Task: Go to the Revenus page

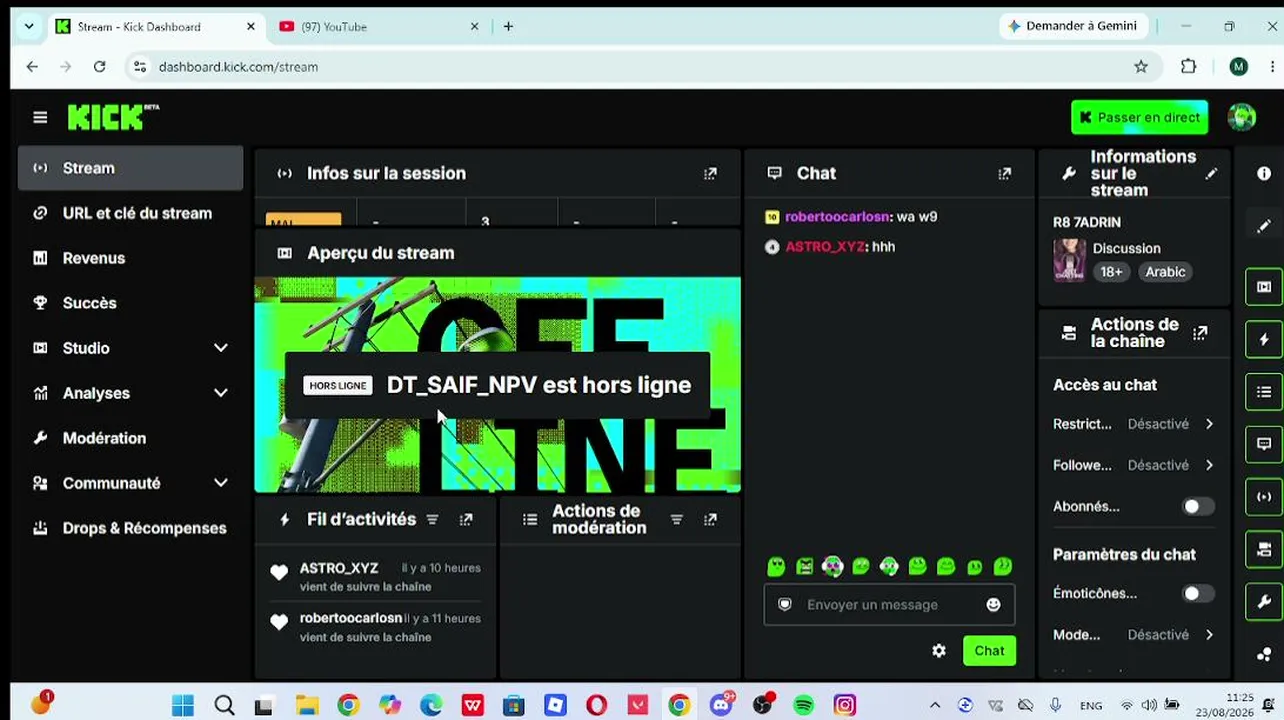Action: coord(130,258)
